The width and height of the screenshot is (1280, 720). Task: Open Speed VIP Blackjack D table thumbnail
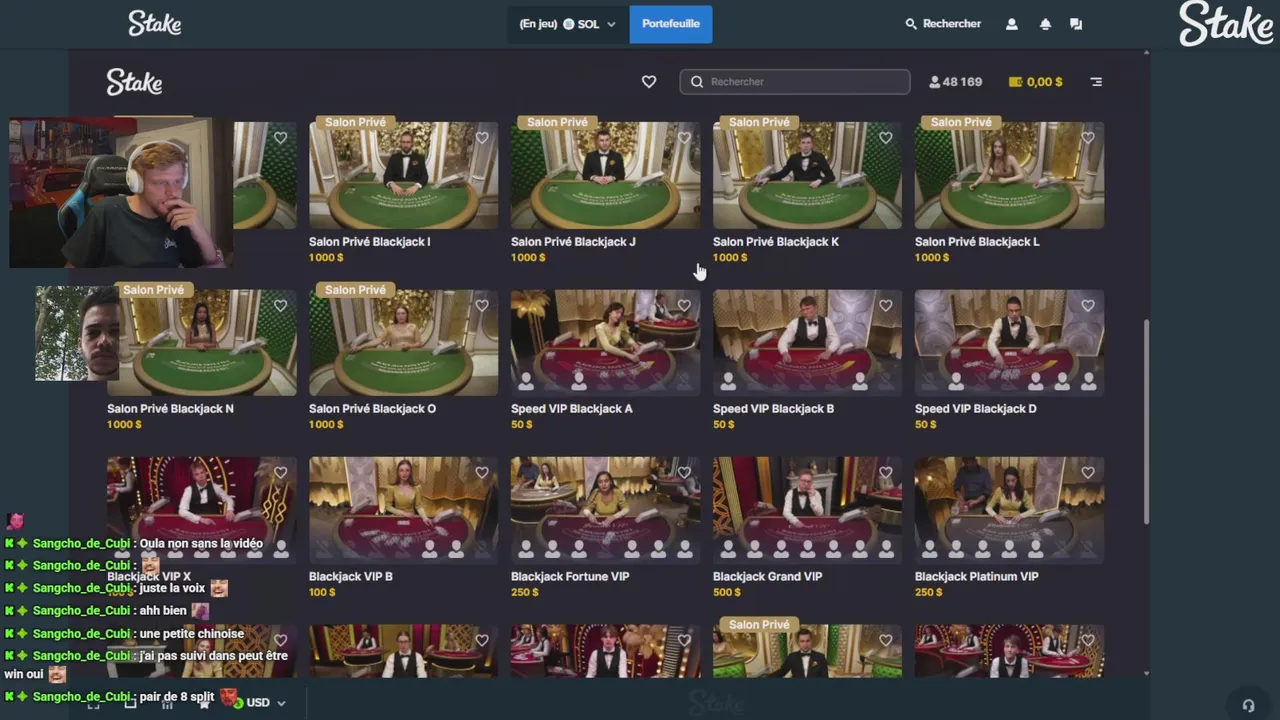[x=1009, y=343]
